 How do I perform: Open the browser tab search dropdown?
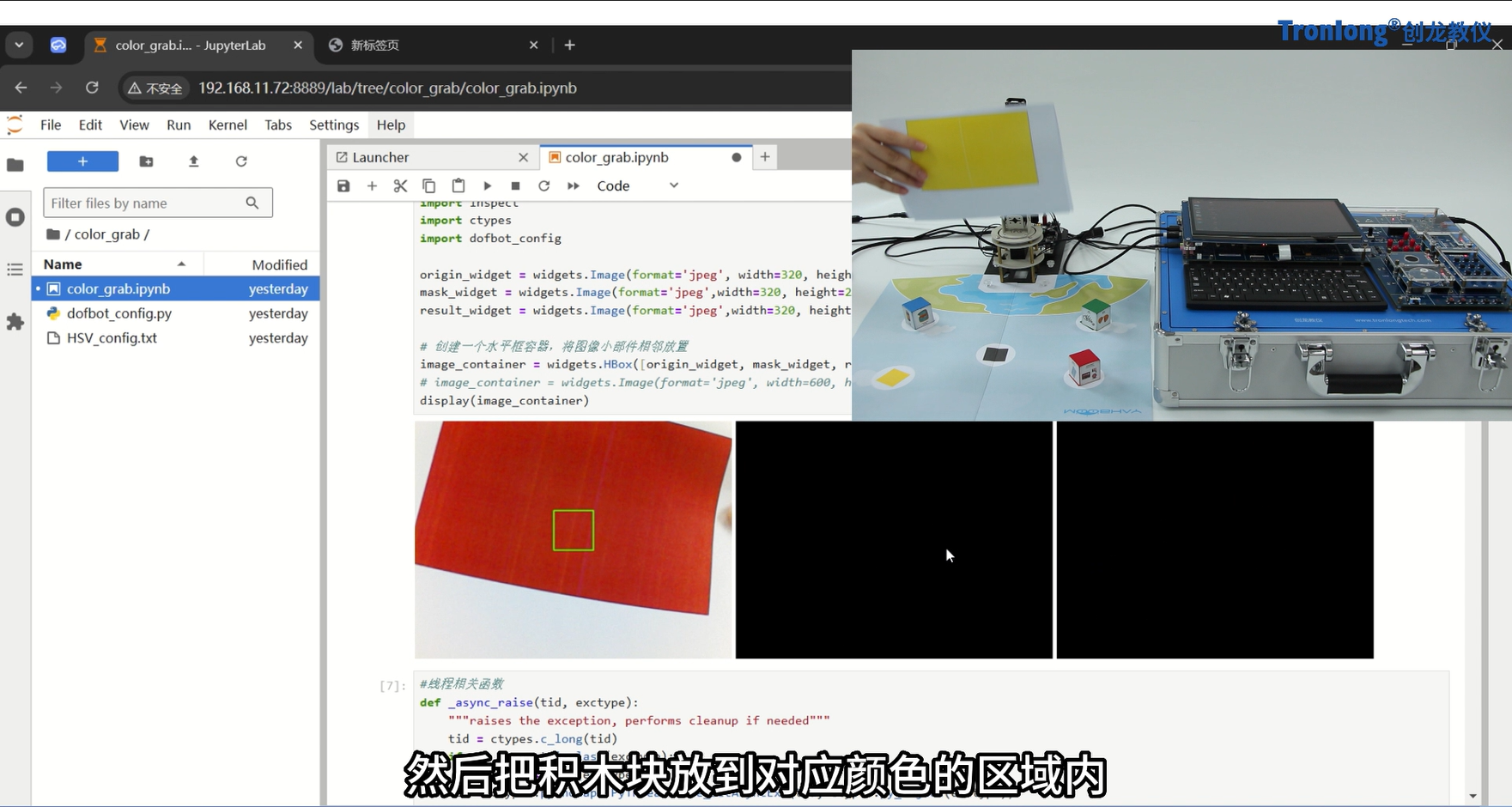[19, 45]
